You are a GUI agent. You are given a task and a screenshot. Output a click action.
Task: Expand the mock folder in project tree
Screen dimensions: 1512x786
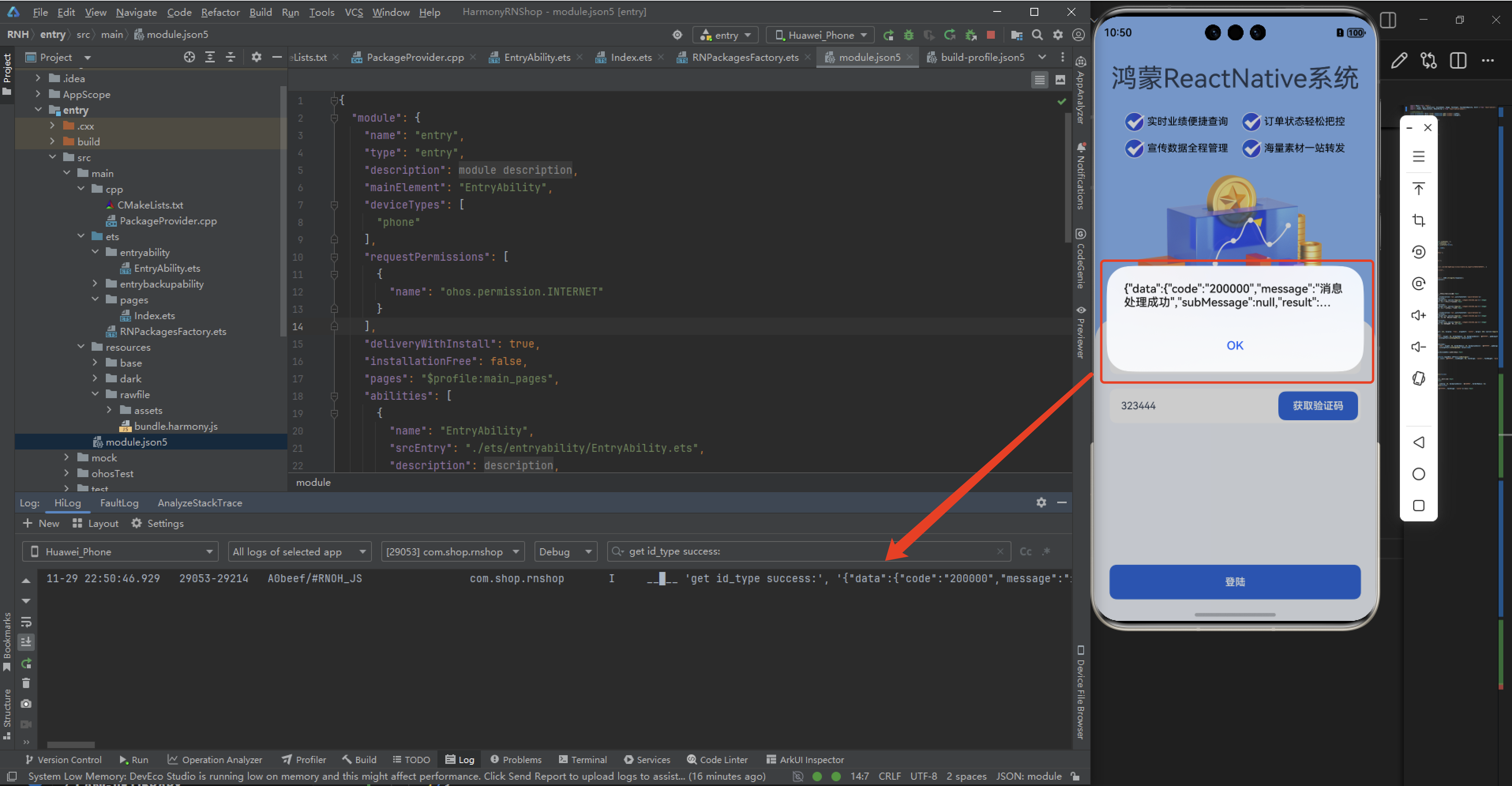pyautogui.click(x=66, y=457)
